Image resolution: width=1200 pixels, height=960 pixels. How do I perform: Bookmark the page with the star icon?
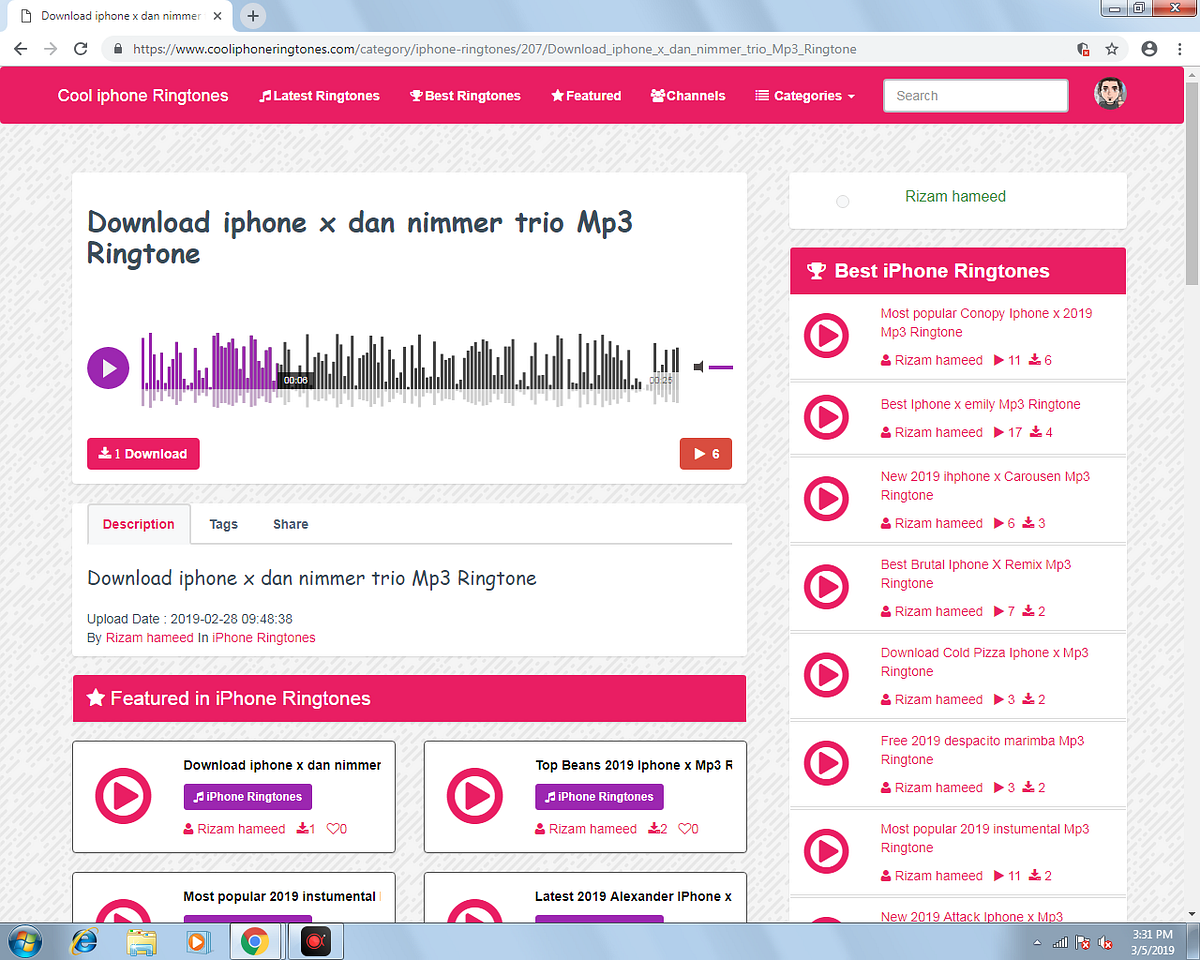tap(1111, 48)
